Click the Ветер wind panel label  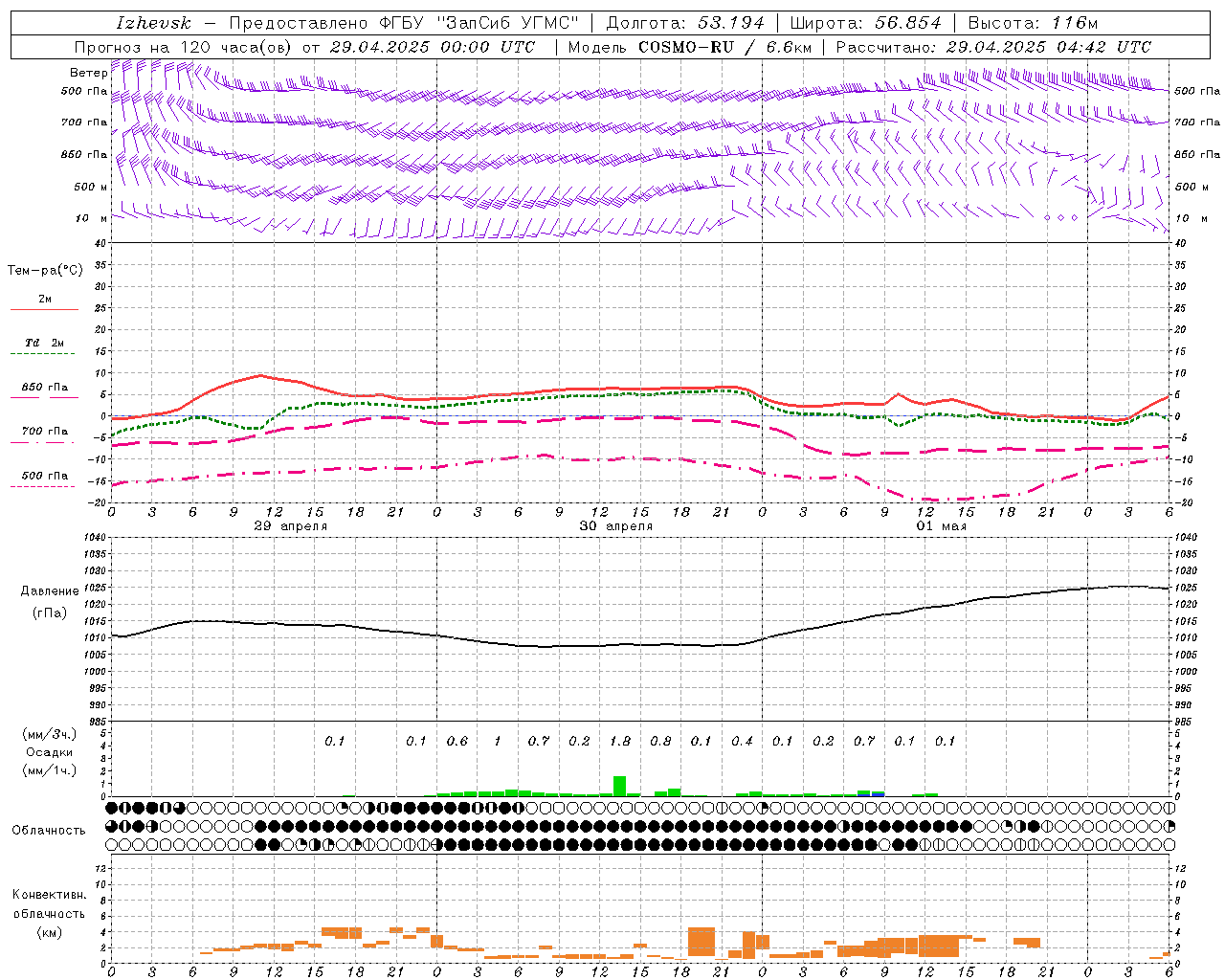click(88, 73)
